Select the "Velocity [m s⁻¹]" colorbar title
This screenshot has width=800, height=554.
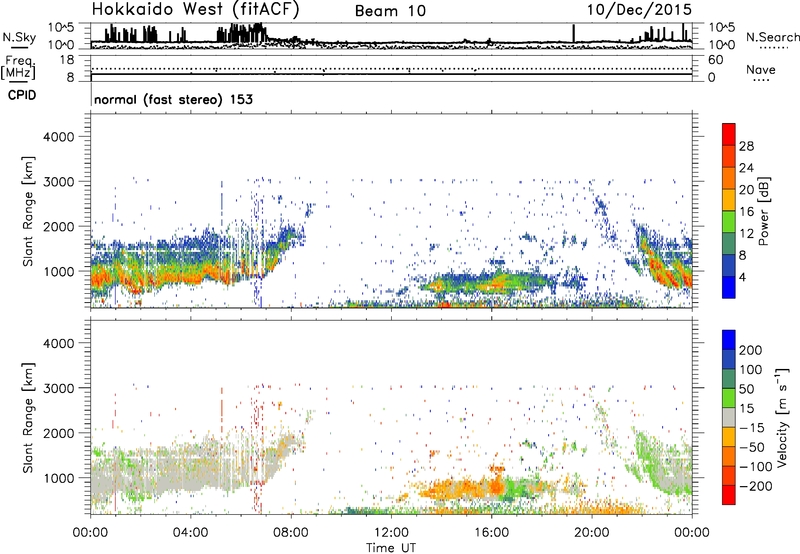pos(782,417)
